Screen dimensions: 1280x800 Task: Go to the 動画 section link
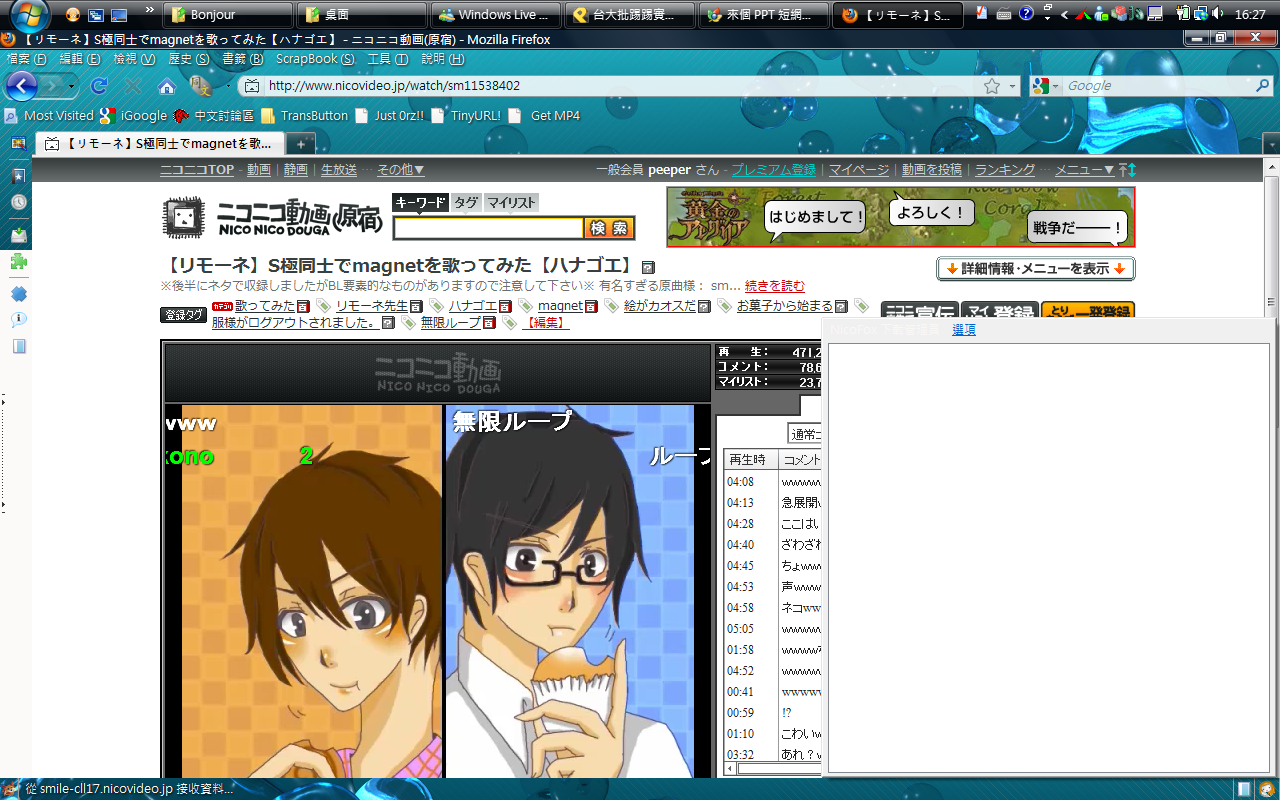(259, 170)
